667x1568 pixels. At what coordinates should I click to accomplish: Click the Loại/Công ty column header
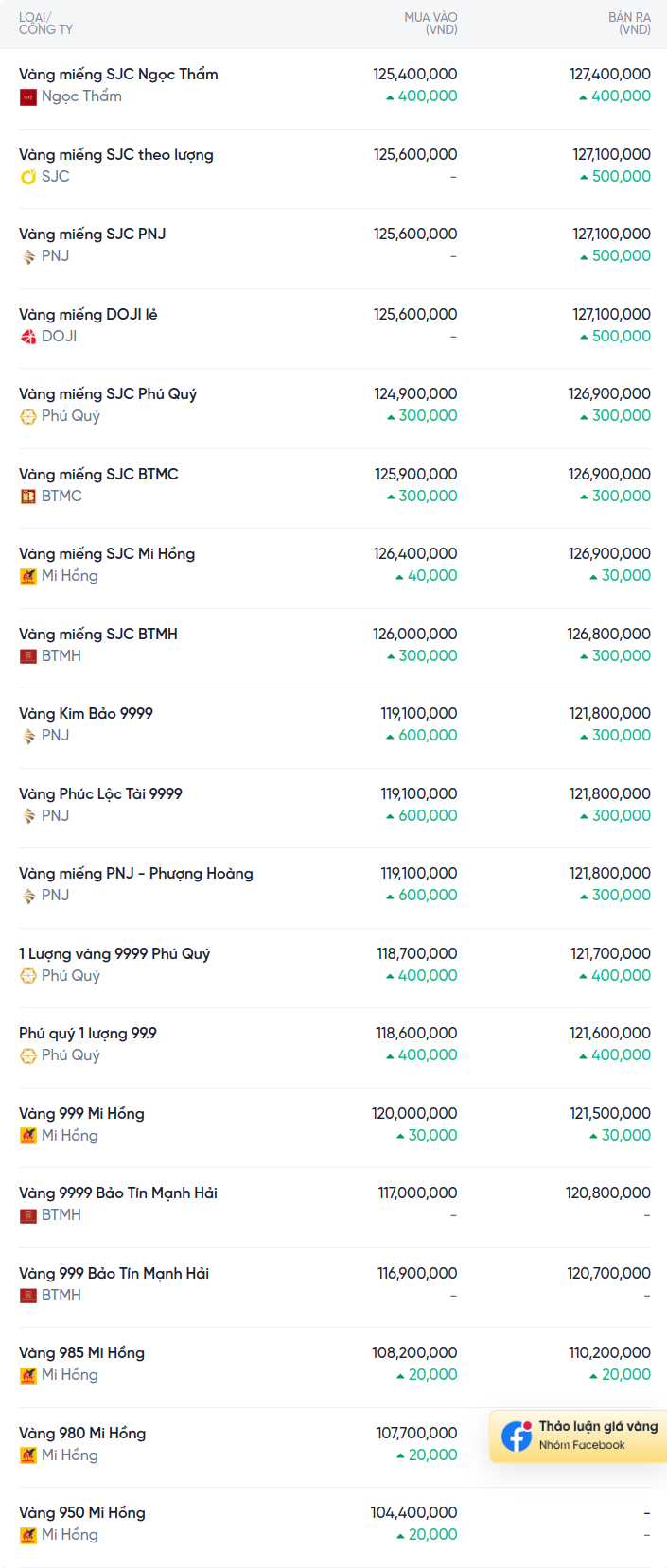pos(45,24)
